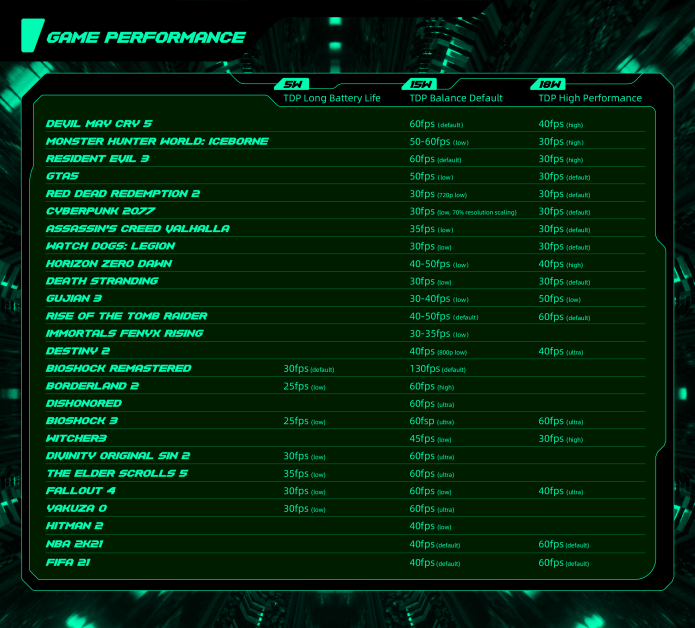Select the Devil May Cry 5 row title
Screen dimensions: 695x628
pyautogui.click(x=99, y=124)
